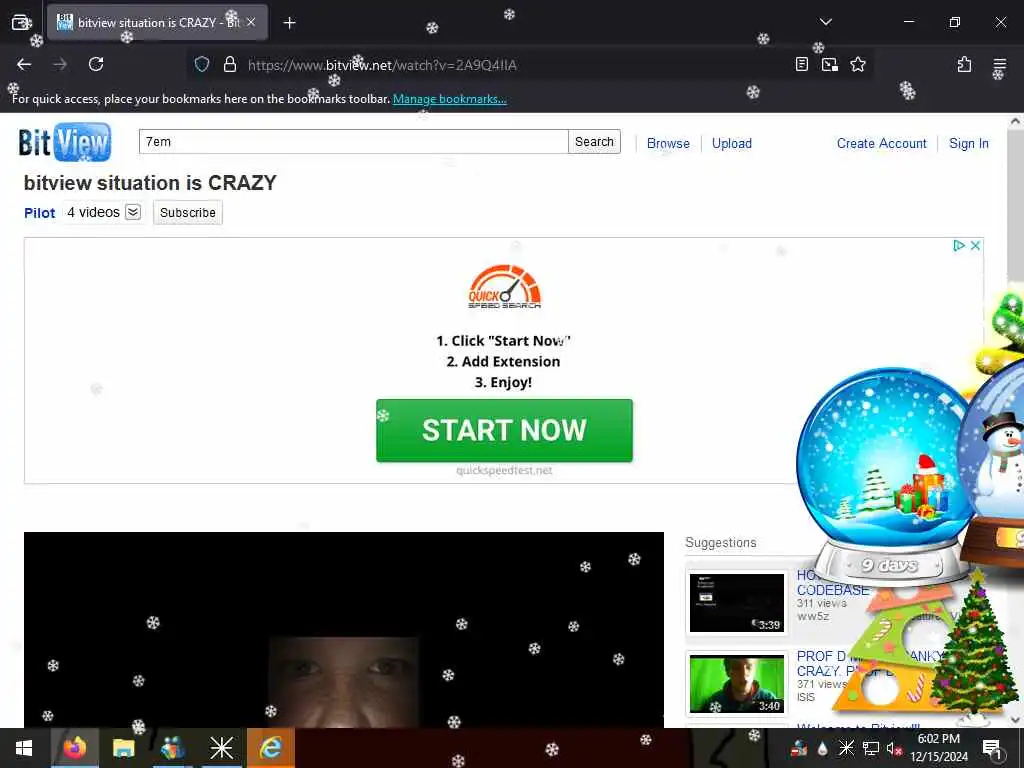Open AdChoices triangle icon on ad
The height and width of the screenshot is (768, 1024).
click(x=959, y=246)
